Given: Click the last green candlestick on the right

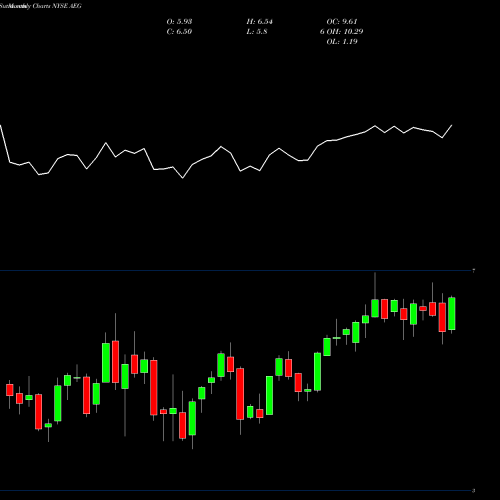Looking at the screenshot, I should [452, 313].
